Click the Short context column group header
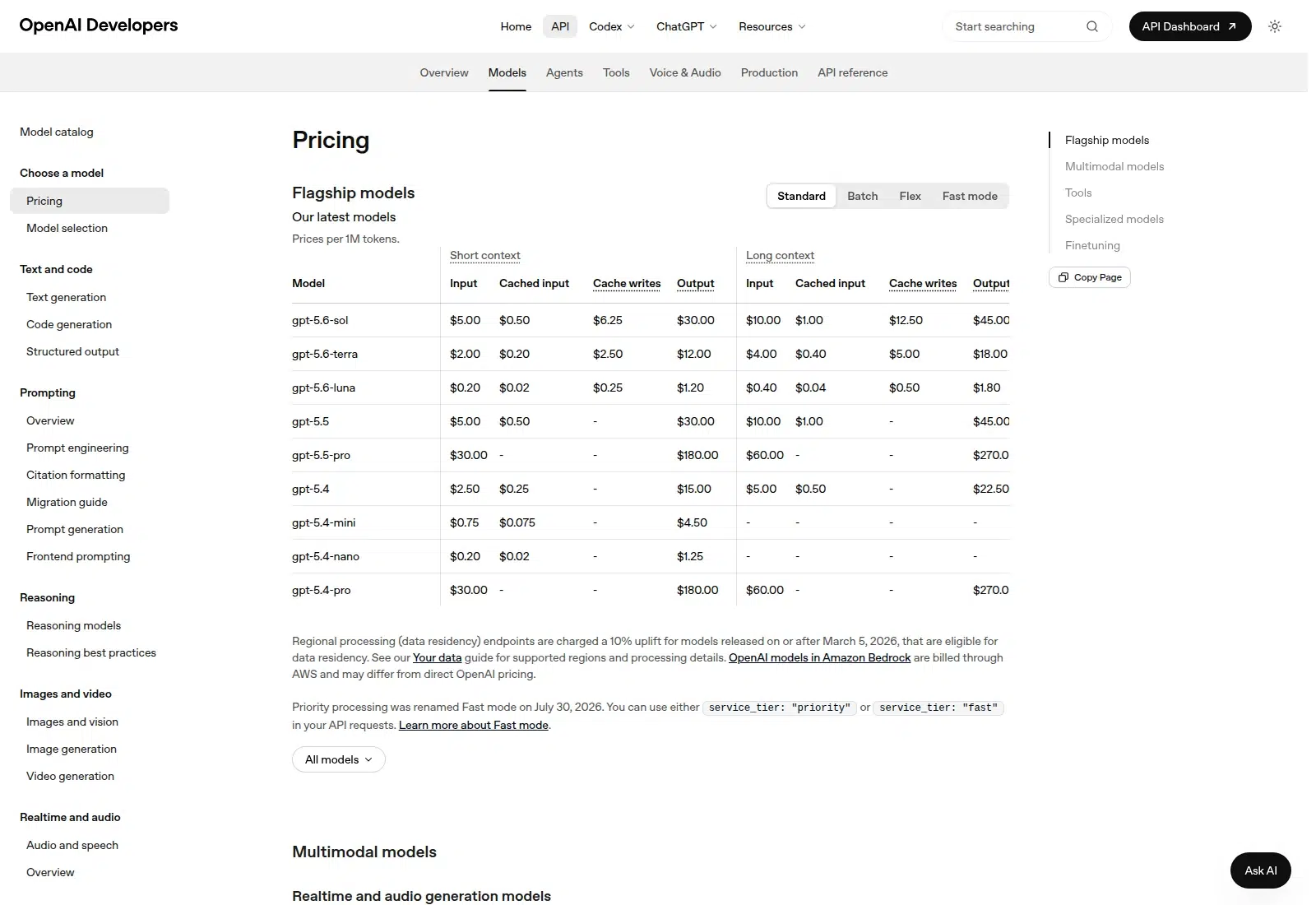 point(485,255)
